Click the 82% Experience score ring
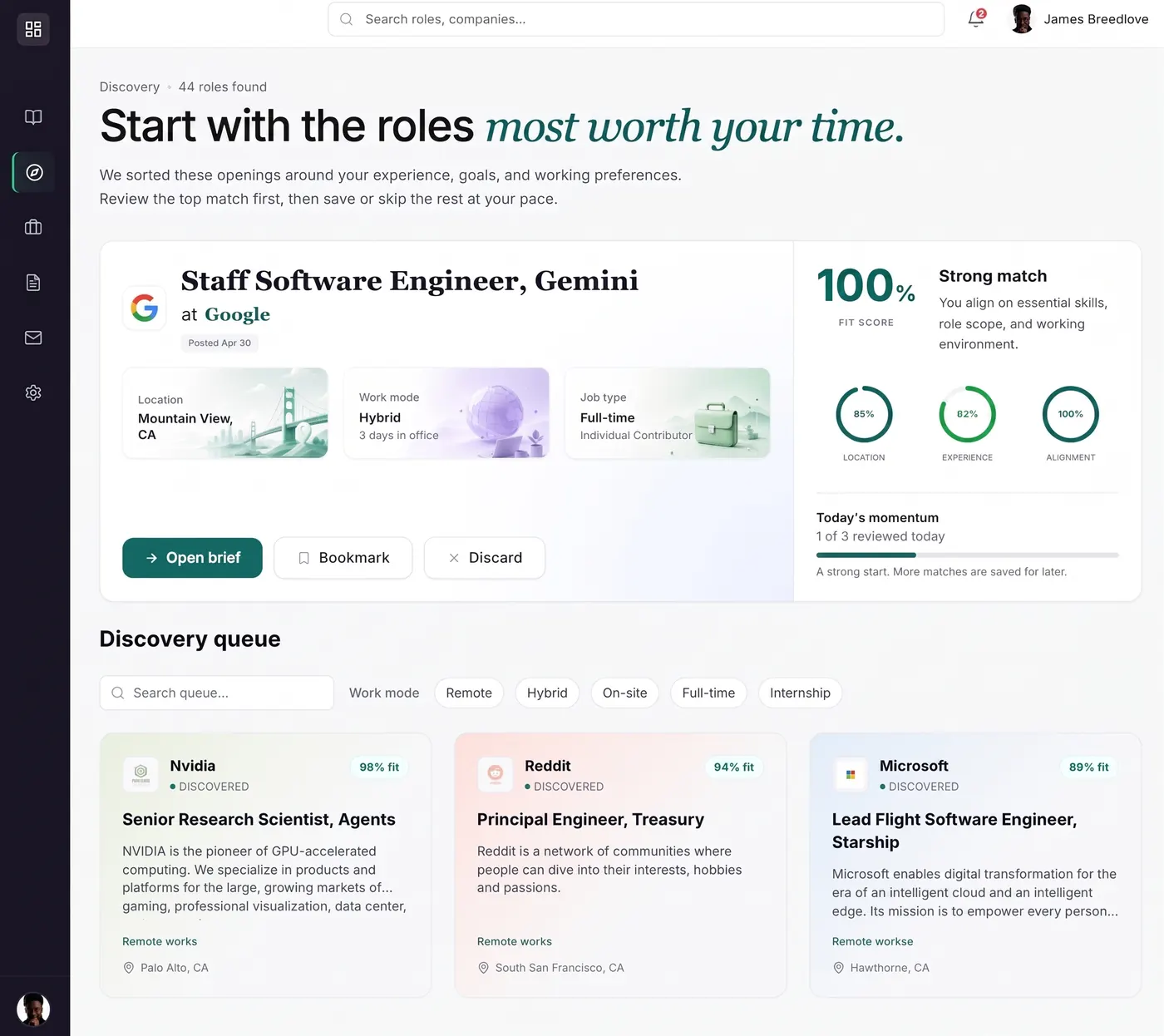Screen dimensions: 1164x1036 [967, 414]
